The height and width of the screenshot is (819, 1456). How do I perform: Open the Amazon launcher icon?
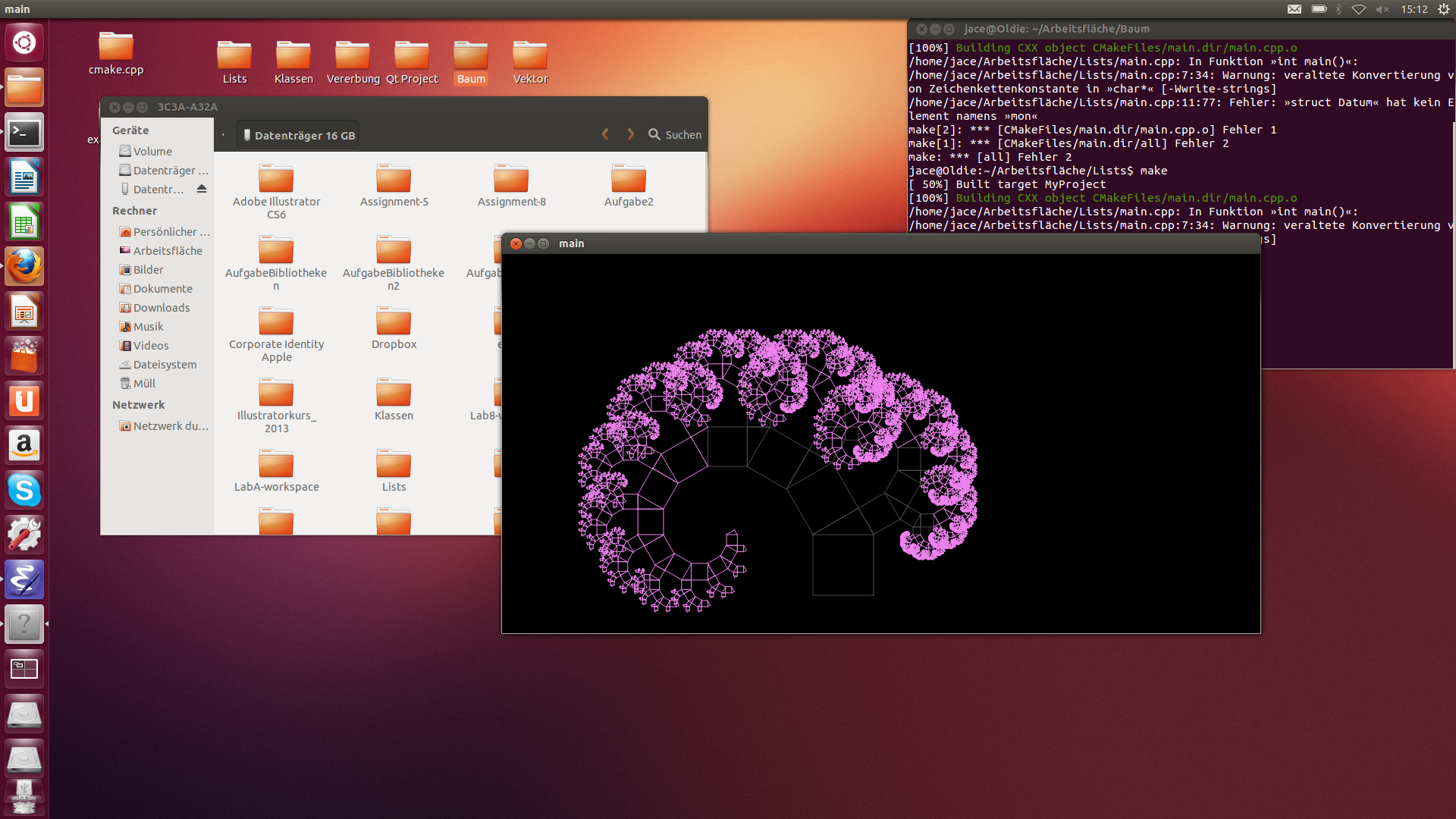point(24,445)
